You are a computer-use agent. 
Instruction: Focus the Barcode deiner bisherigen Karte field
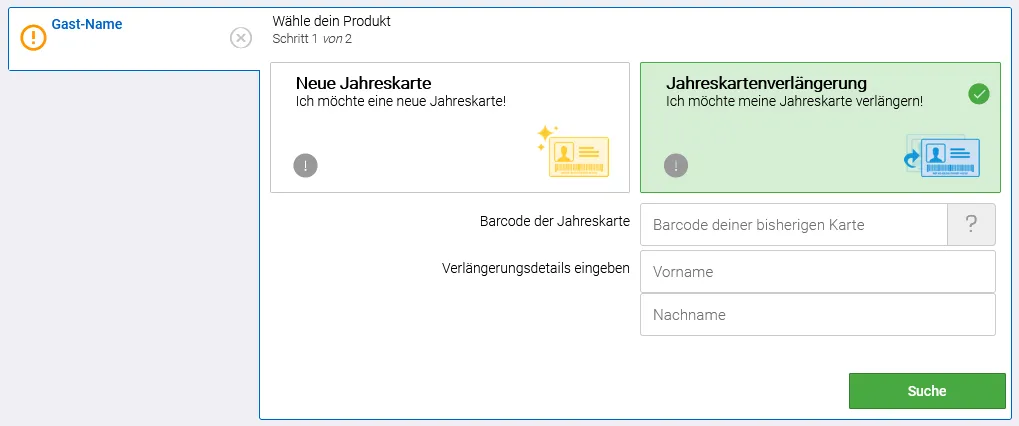point(793,225)
